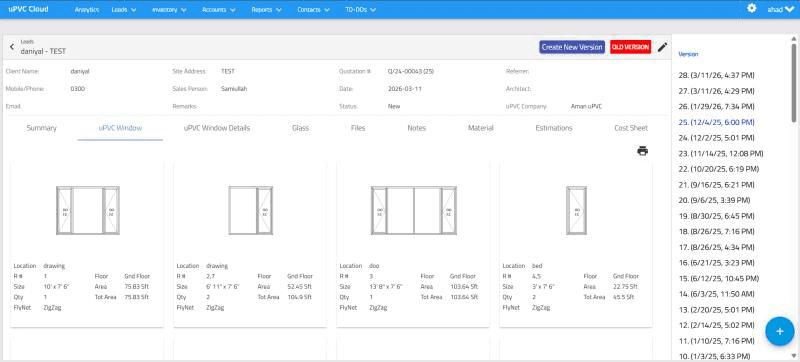Click the 45.5 Sft total area value
Image resolution: width=800 pixels, height=362 pixels.
tap(623, 297)
